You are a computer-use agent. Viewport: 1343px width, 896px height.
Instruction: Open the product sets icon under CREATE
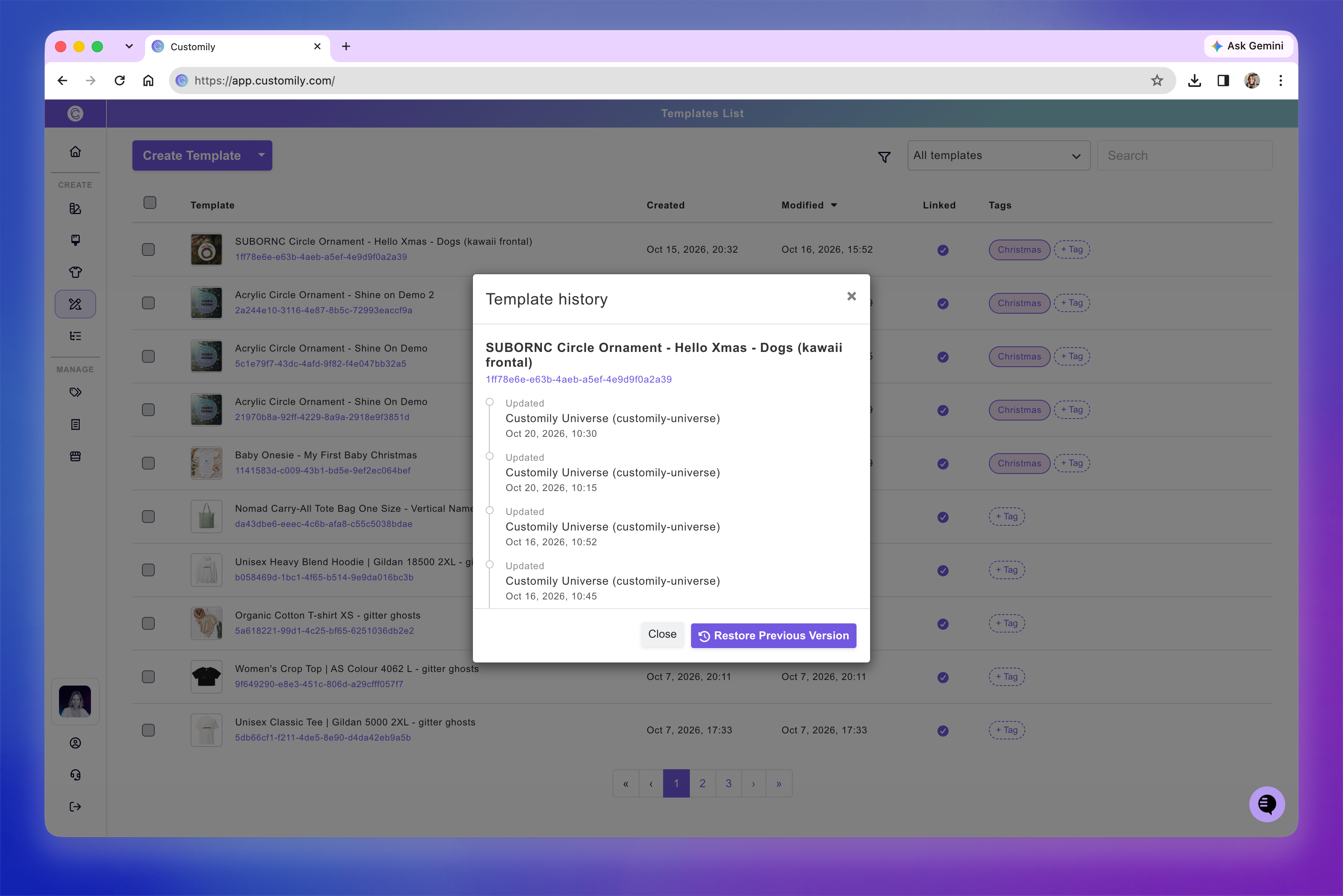tap(75, 208)
